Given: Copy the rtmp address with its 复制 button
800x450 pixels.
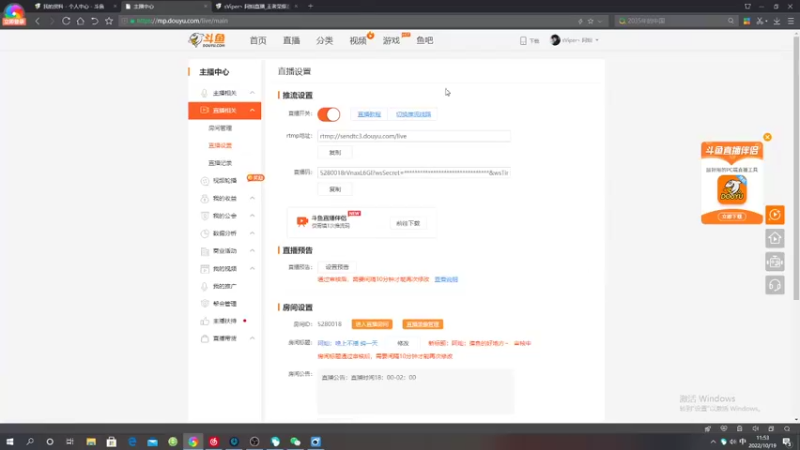Looking at the screenshot, I should 335,153.
